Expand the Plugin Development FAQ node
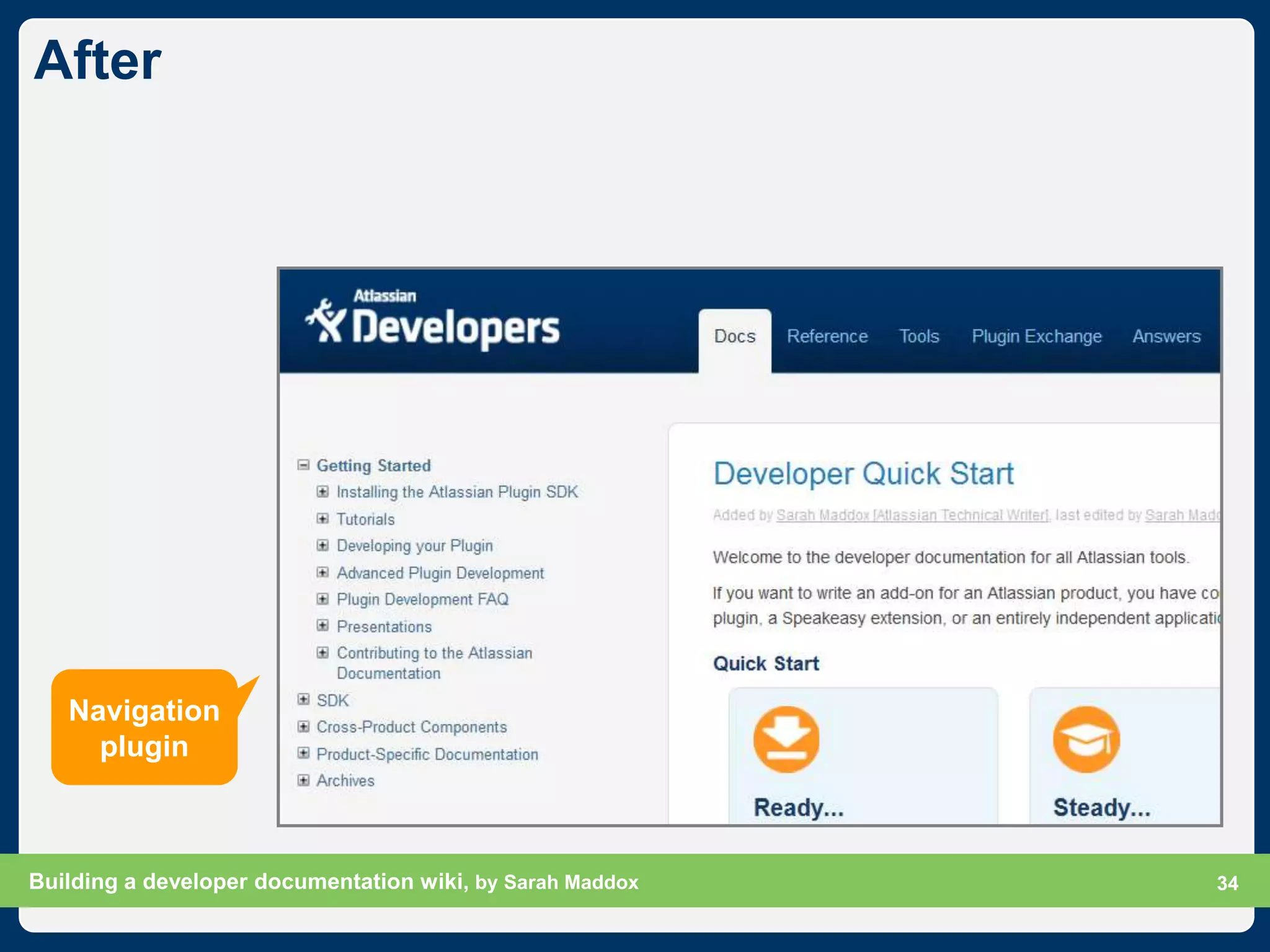Viewport: 1270px width, 952px height. (322, 599)
